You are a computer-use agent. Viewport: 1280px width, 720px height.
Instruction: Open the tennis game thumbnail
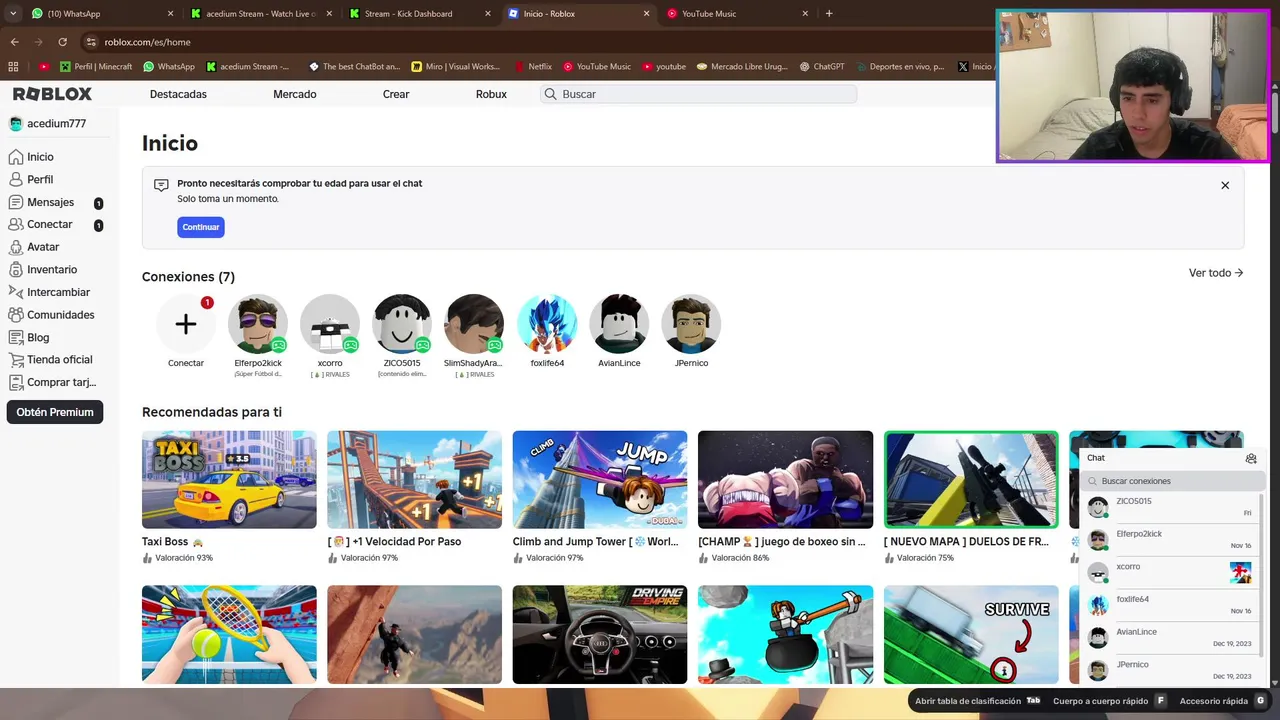coord(229,634)
